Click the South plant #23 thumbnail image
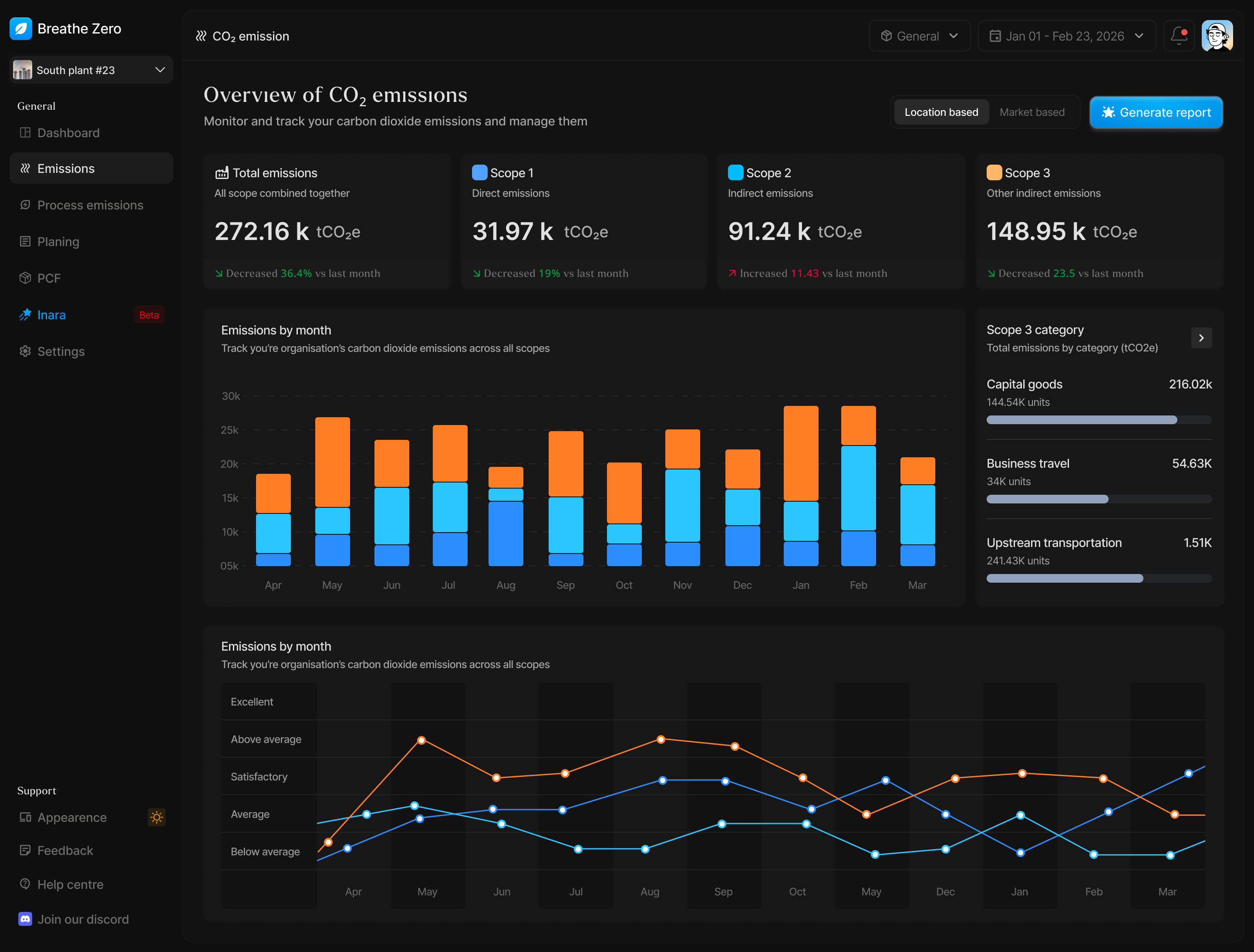 coord(23,70)
